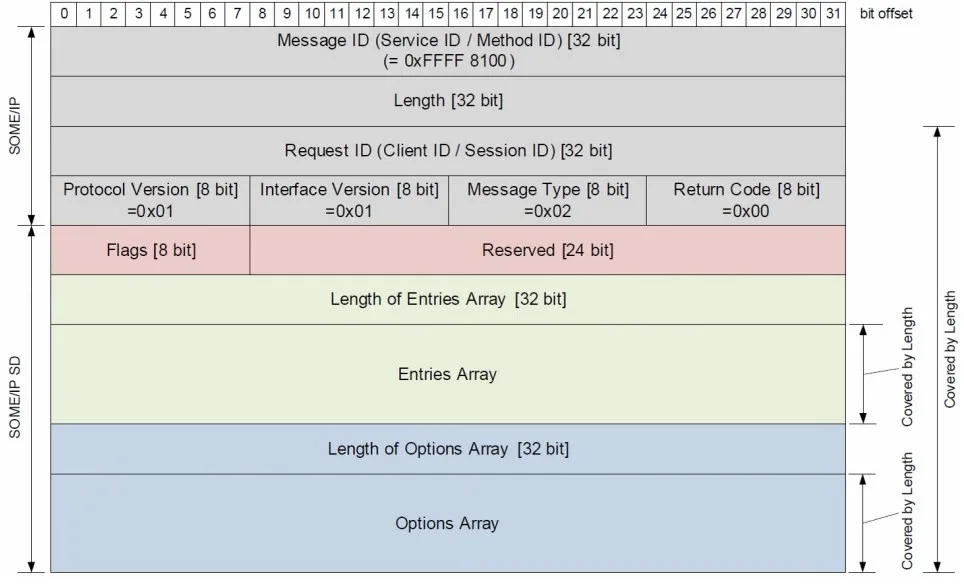Select the Length of Options Array row
964x584 pixels.
click(x=447, y=449)
